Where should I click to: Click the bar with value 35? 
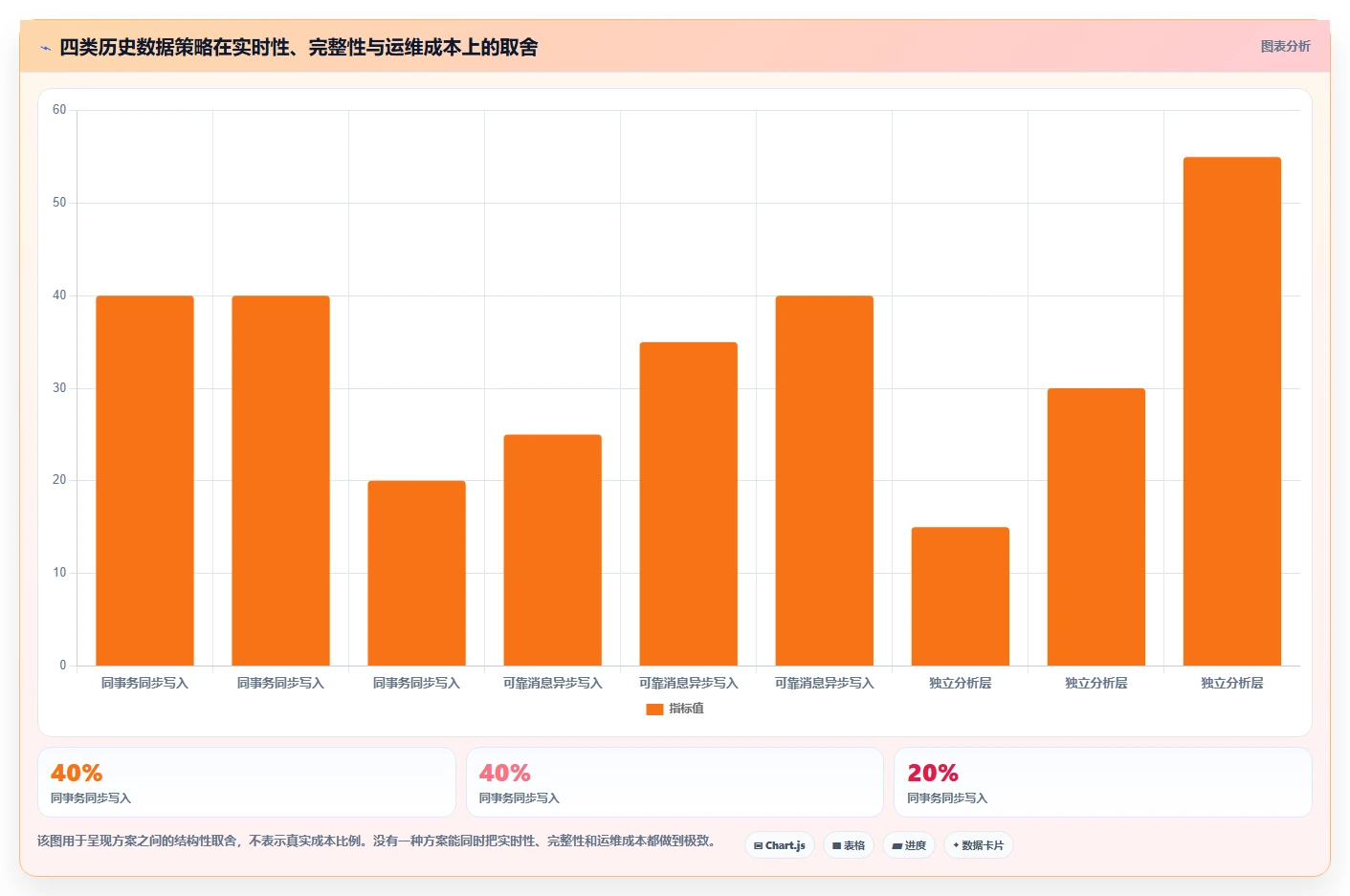point(688,504)
